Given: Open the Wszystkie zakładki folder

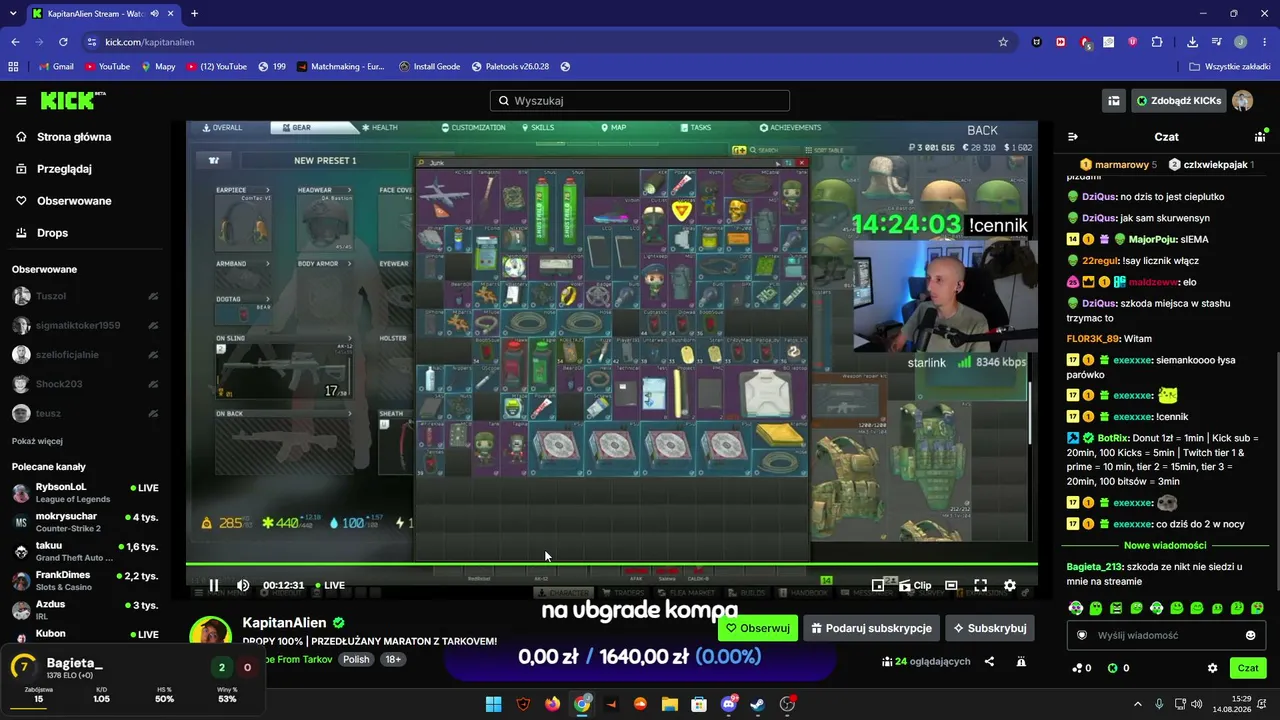Looking at the screenshot, I should tap(1230, 67).
